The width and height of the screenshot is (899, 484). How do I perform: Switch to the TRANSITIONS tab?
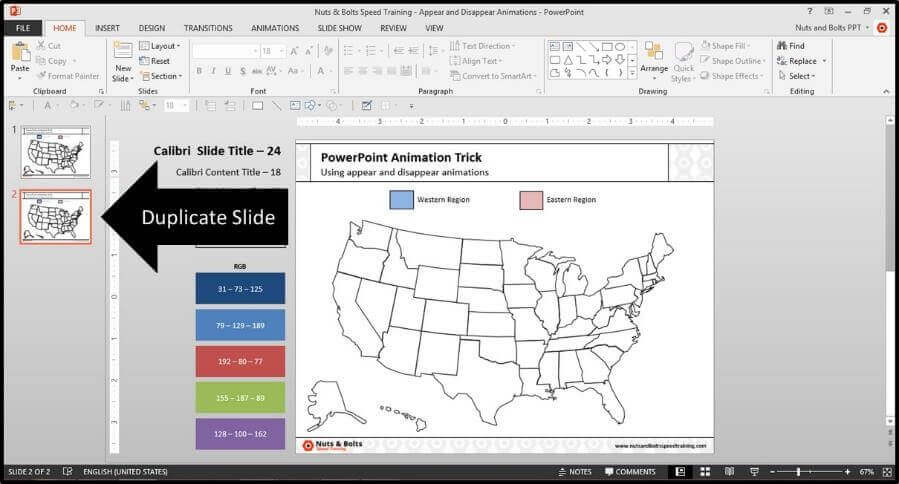[208, 28]
